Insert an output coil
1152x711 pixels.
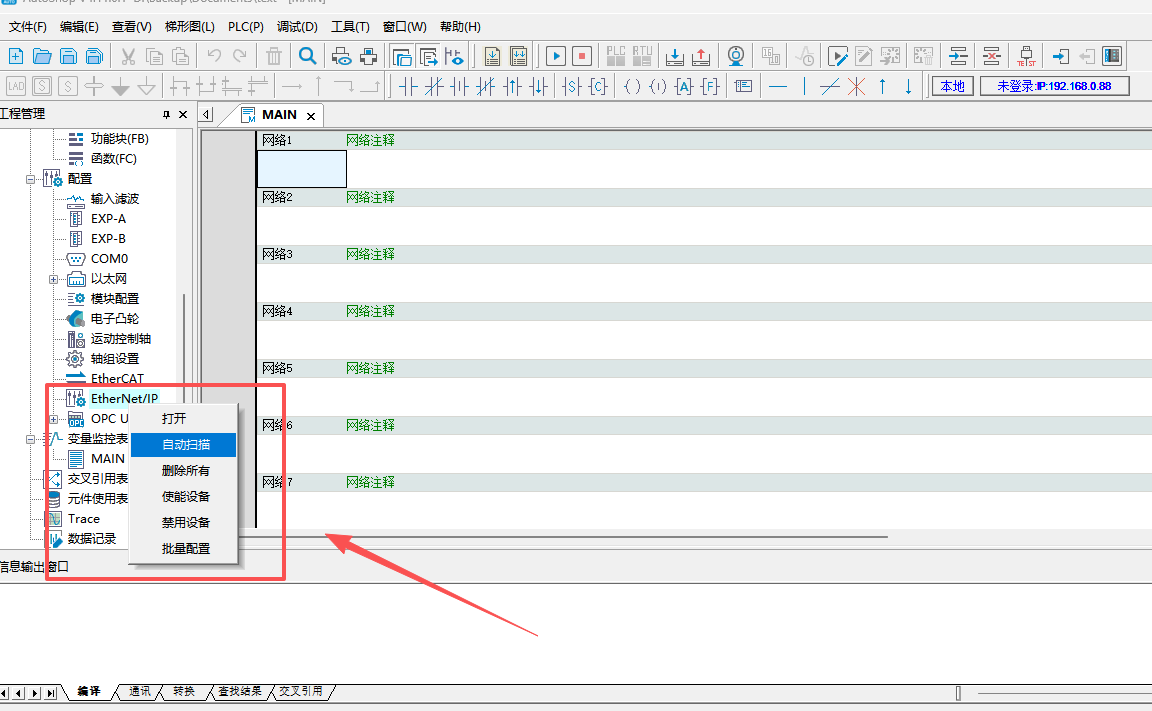point(632,87)
